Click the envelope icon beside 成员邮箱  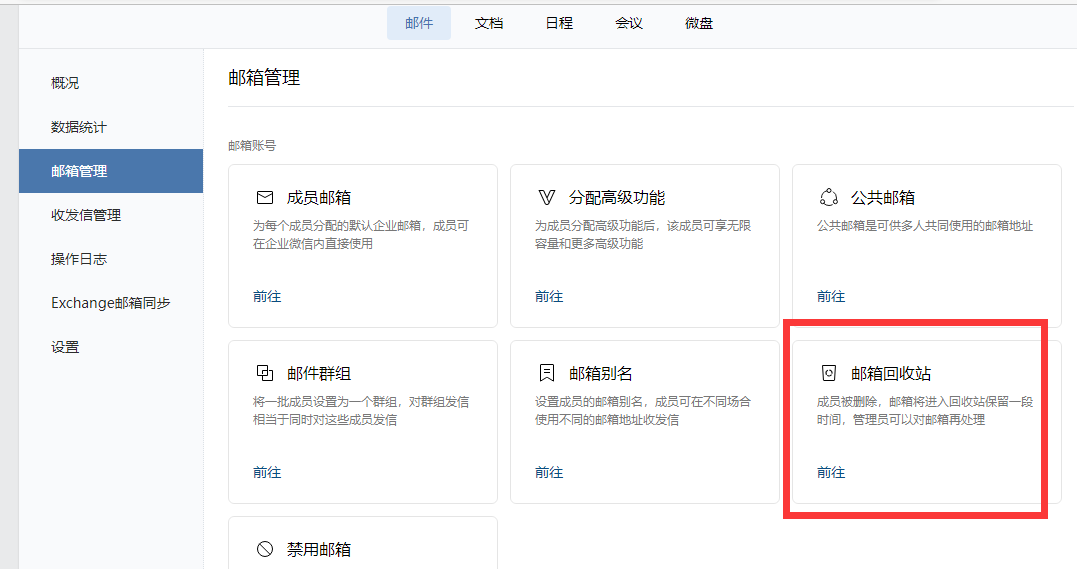tap(265, 198)
